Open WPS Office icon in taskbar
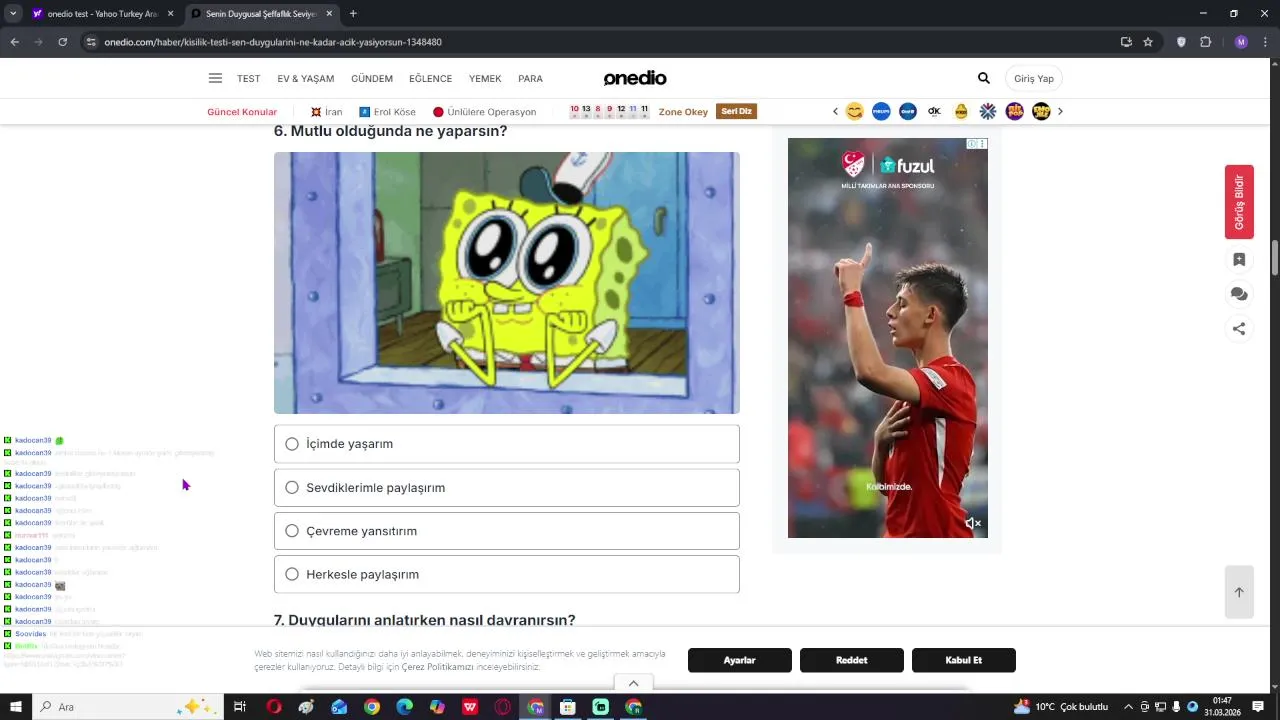Viewport: 1280px width, 720px height. point(470,707)
